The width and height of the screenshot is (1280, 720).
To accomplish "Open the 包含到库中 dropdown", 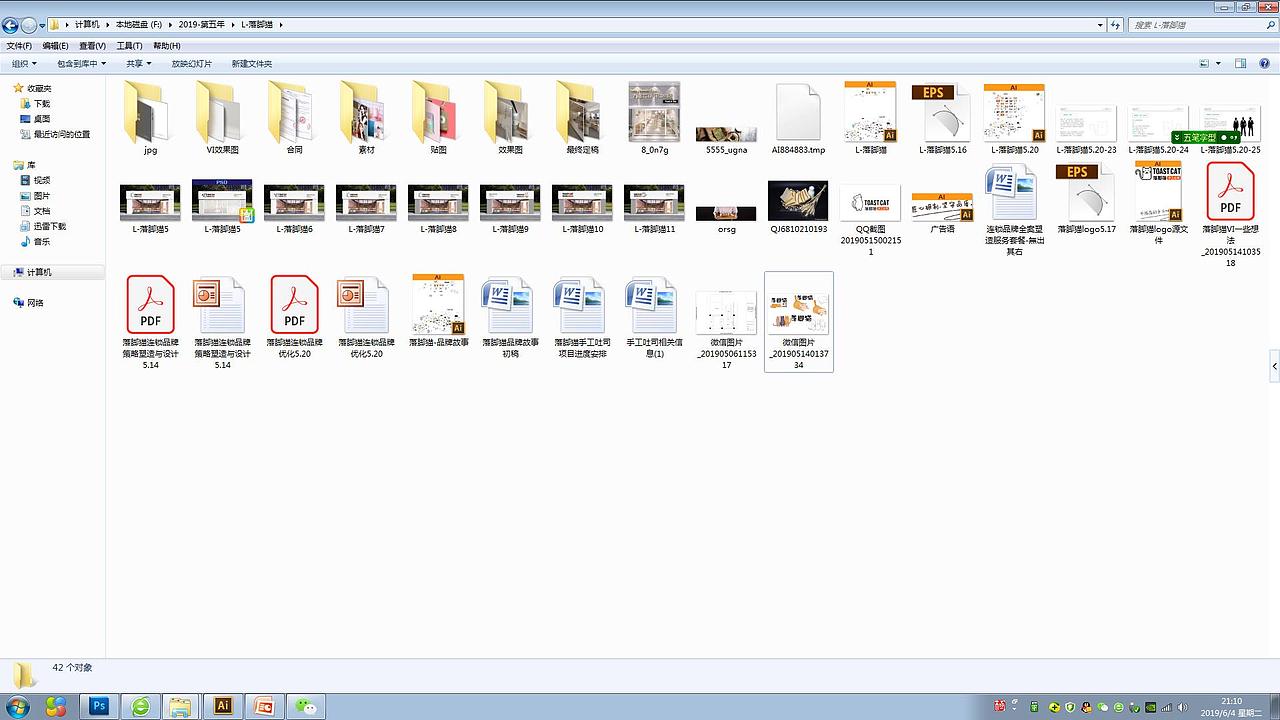I will (81, 63).
